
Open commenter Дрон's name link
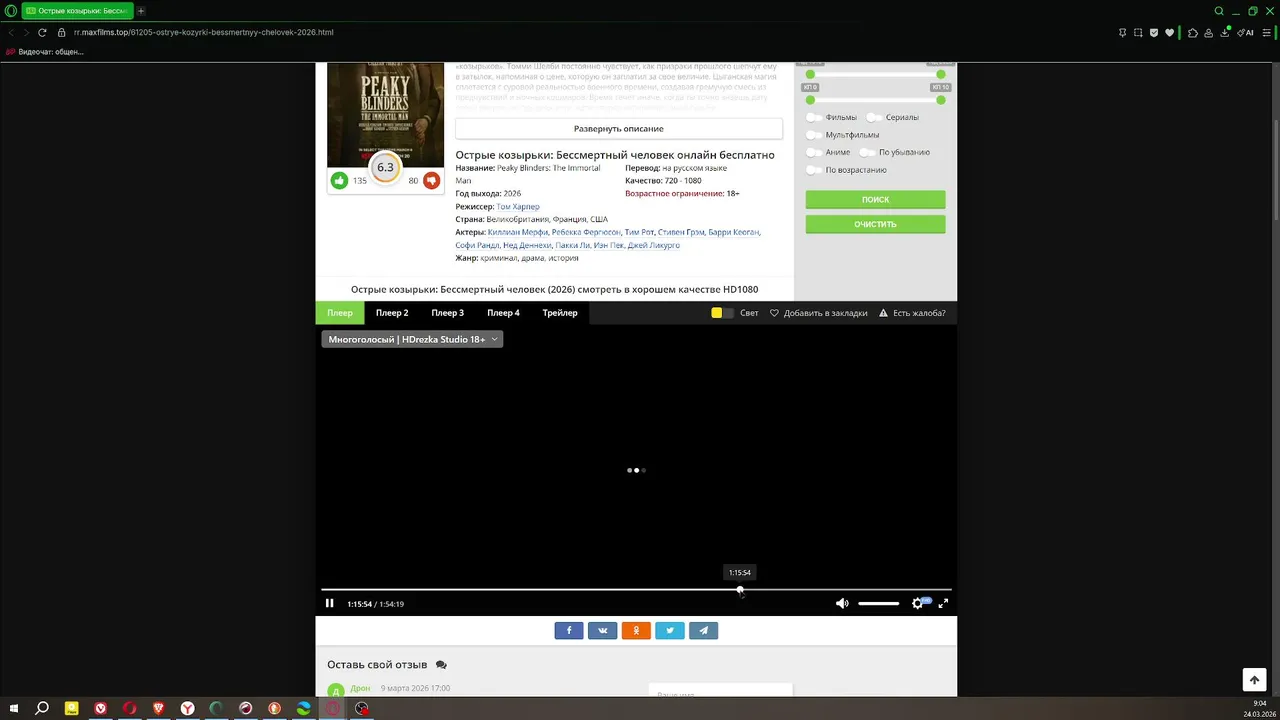pos(360,688)
